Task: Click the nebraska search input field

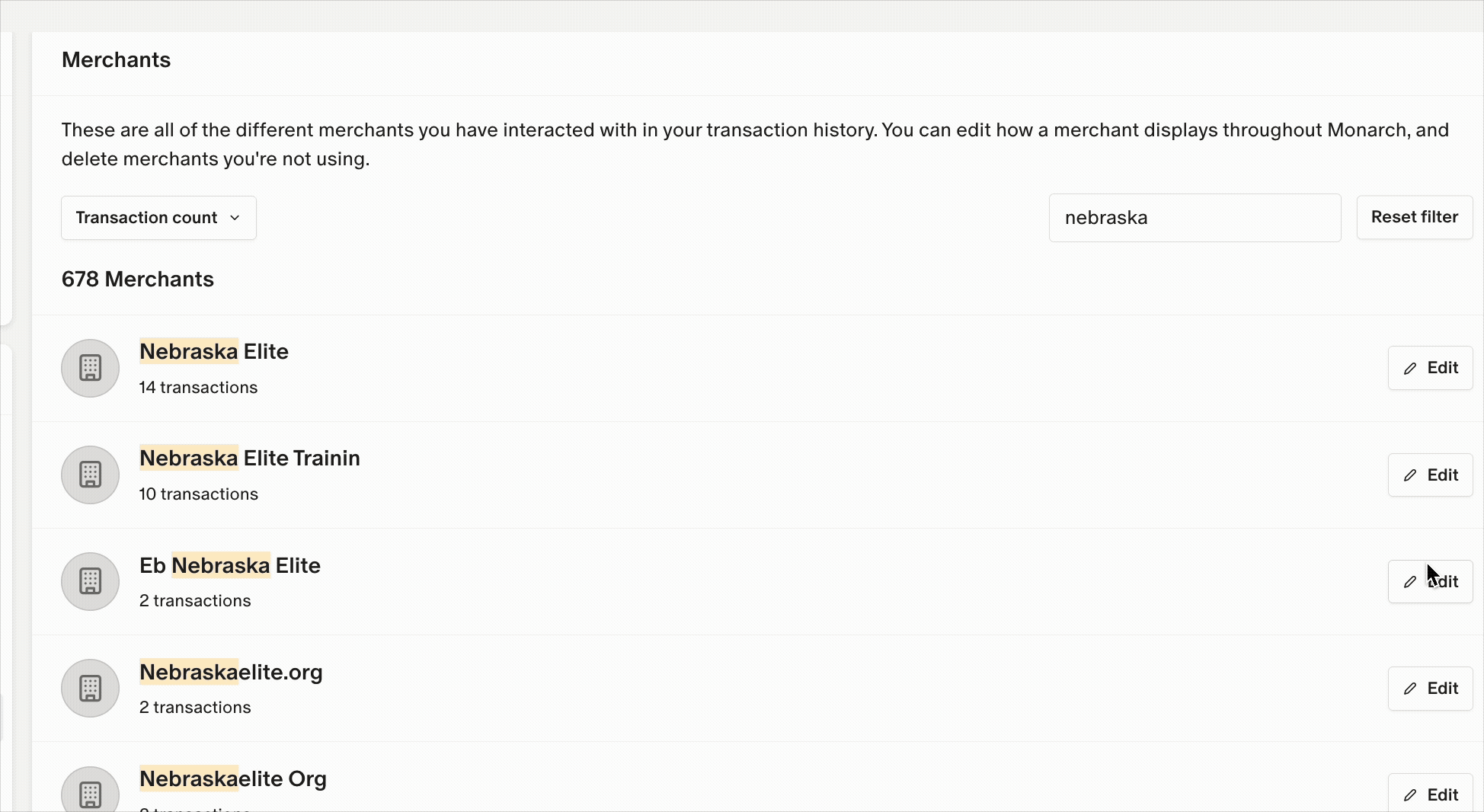Action: tap(1194, 217)
